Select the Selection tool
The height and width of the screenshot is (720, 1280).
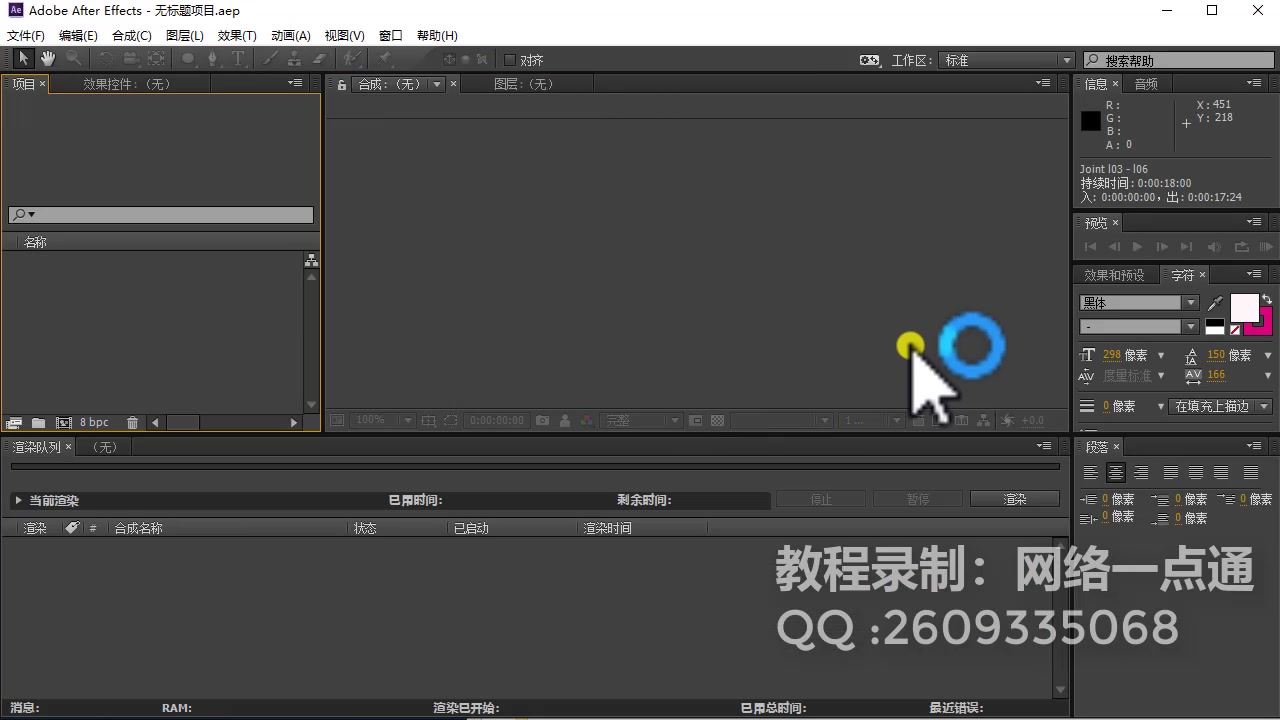click(x=23, y=58)
